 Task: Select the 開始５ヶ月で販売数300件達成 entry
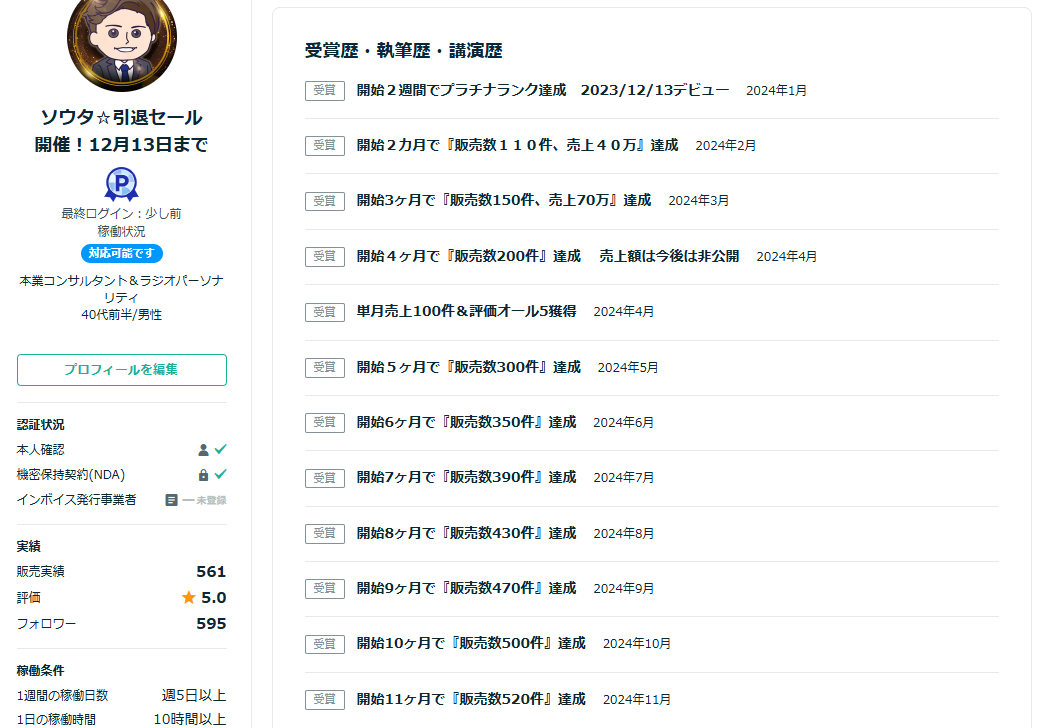click(468, 367)
